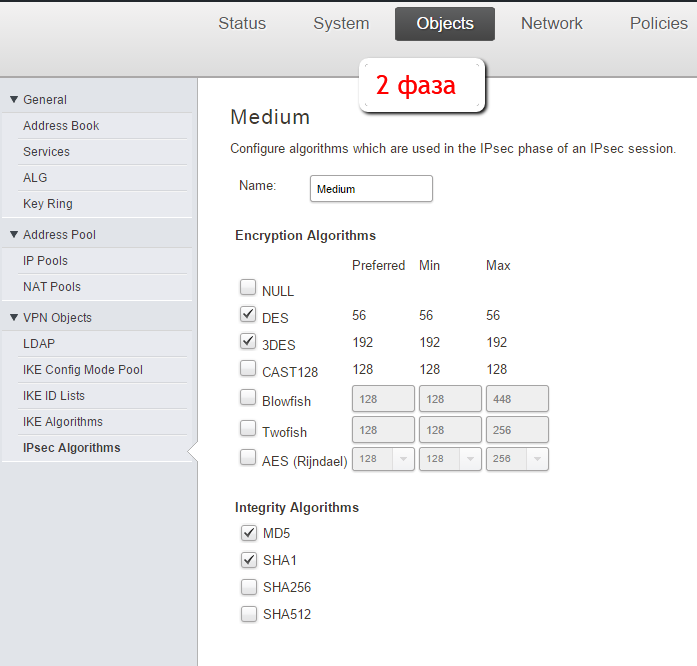Screen dimensions: 697x666
Task: Open Address Book in the sidebar
Action: (x=61, y=126)
